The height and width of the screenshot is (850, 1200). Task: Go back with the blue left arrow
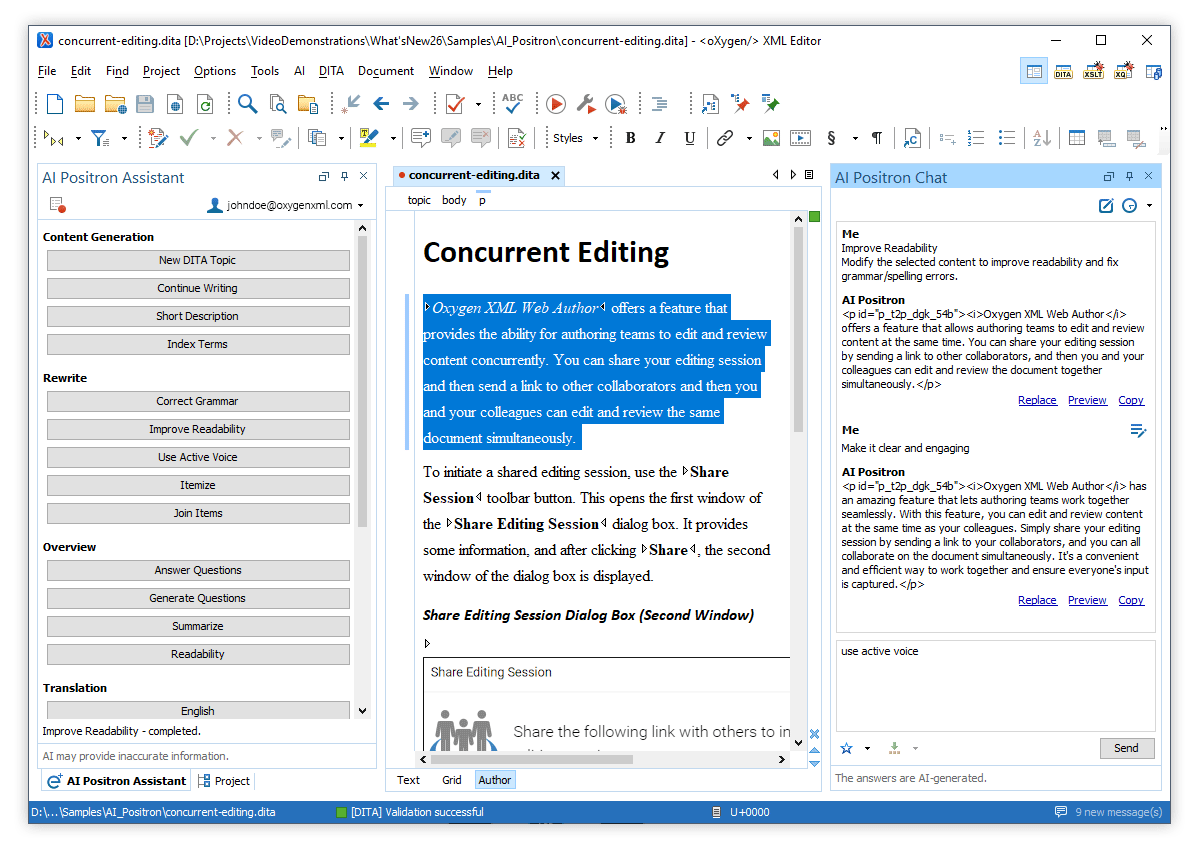(381, 104)
